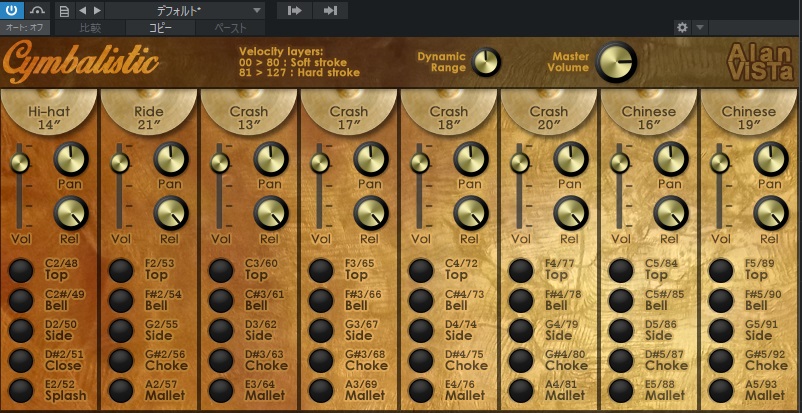802x413 pixels.
Task: Click the 比較 compare button
Action: [92, 28]
